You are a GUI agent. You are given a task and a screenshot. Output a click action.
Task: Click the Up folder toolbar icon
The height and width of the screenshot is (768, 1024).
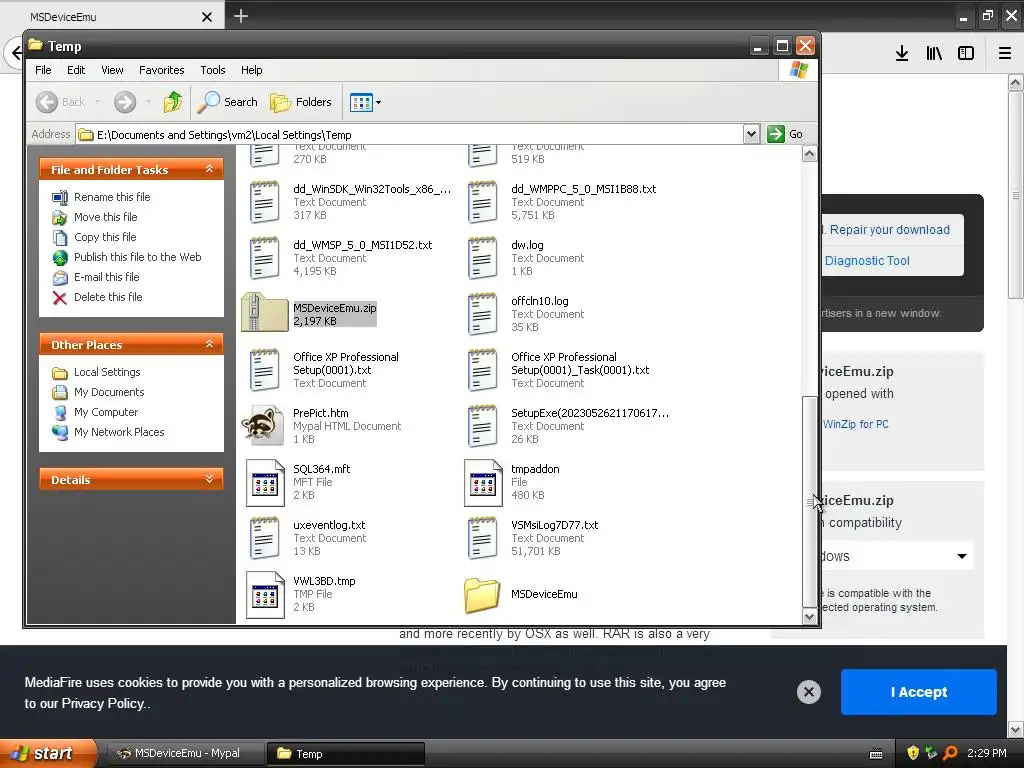pyautogui.click(x=172, y=102)
